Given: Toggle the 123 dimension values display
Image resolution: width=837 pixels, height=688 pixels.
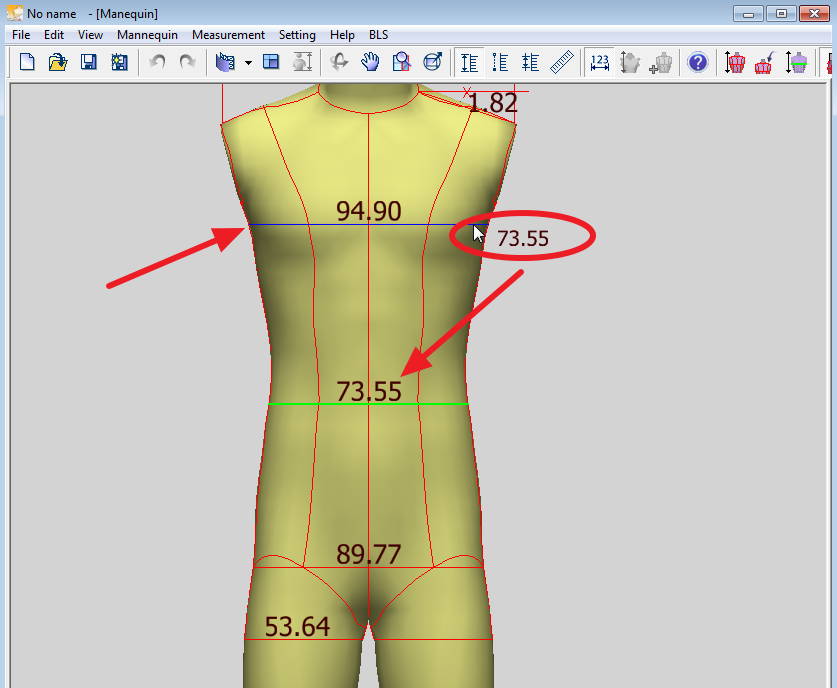Looking at the screenshot, I should (600, 62).
